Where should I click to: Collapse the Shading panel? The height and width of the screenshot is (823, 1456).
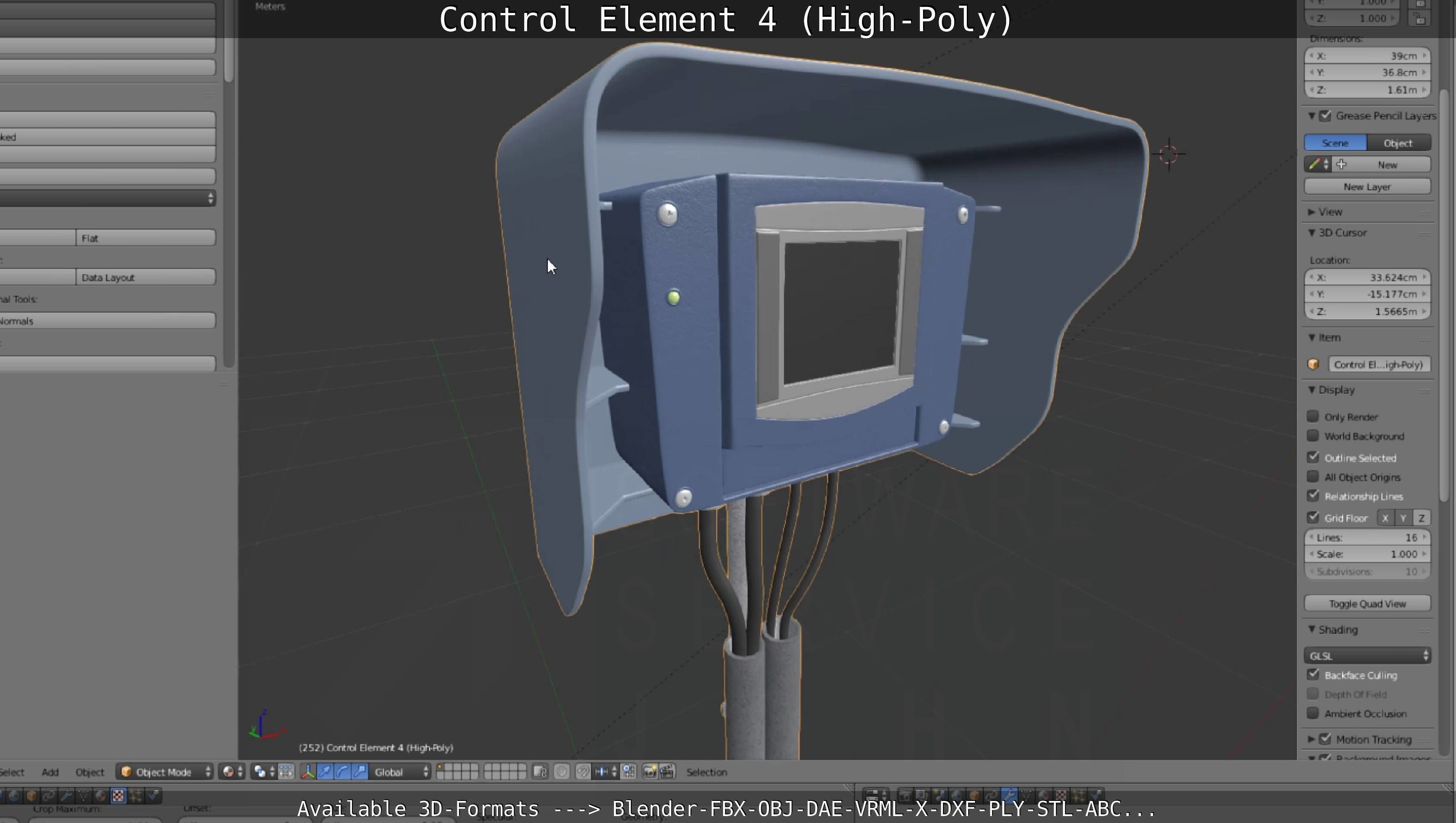pos(1311,629)
